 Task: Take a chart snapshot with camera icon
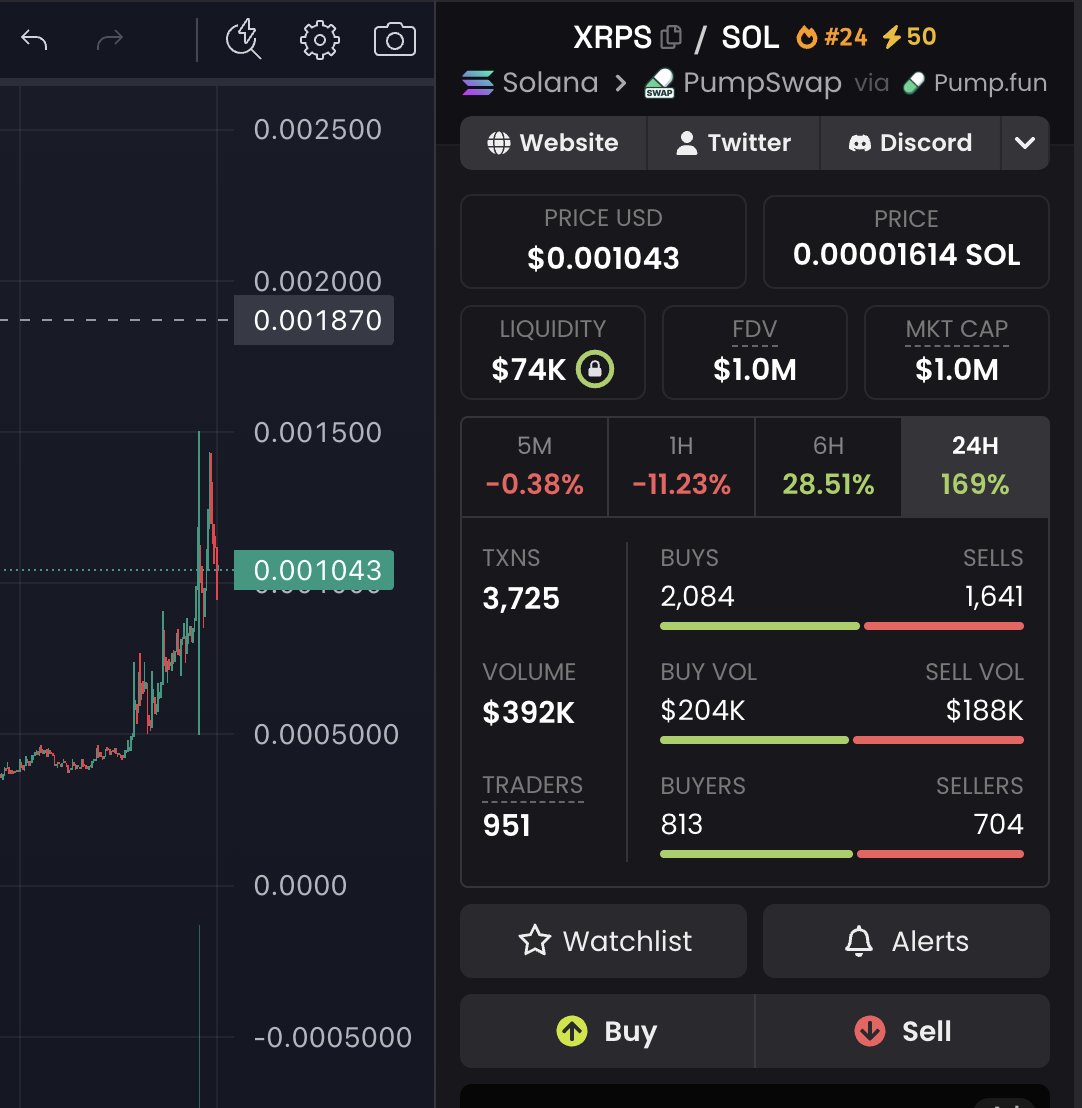tap(394, 40)
